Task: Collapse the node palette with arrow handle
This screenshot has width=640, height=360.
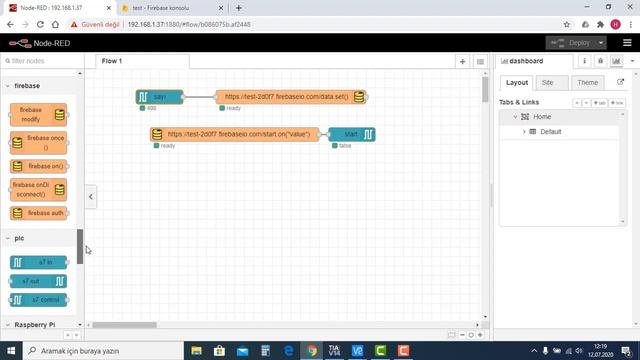Action: (x=91, y=197)
